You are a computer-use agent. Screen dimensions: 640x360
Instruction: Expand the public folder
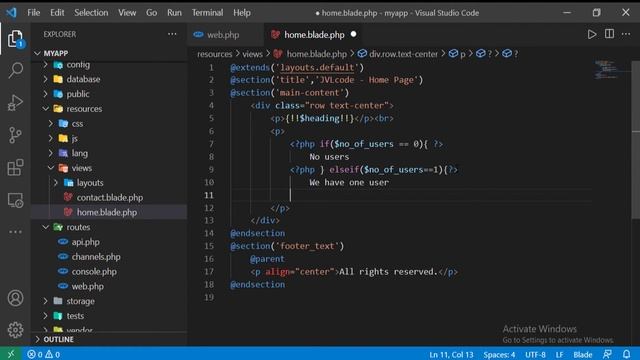(x=78, y=94)
